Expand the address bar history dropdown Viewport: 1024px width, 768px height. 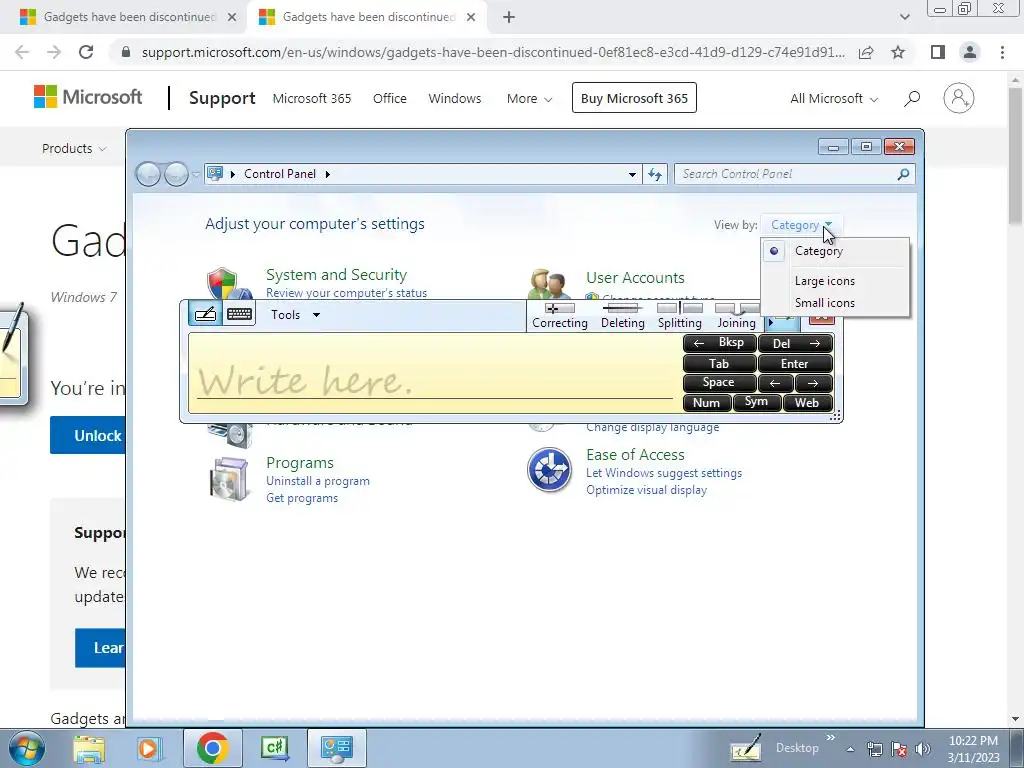pos(632,174)
